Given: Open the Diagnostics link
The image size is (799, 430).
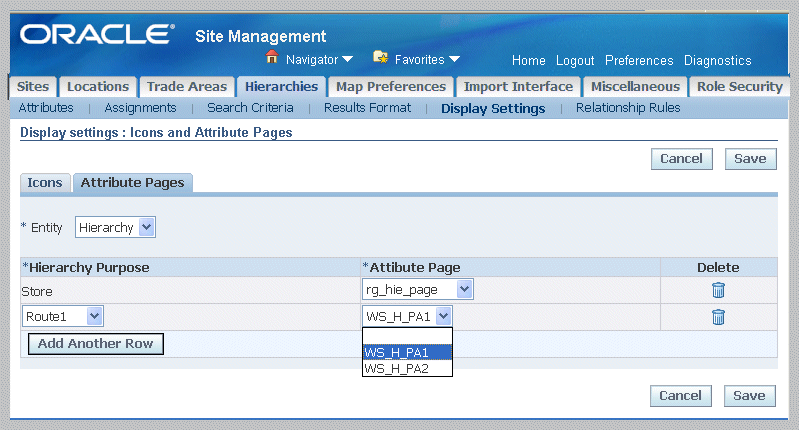Looking at the screenshot, I should click(x=717, y=61).
